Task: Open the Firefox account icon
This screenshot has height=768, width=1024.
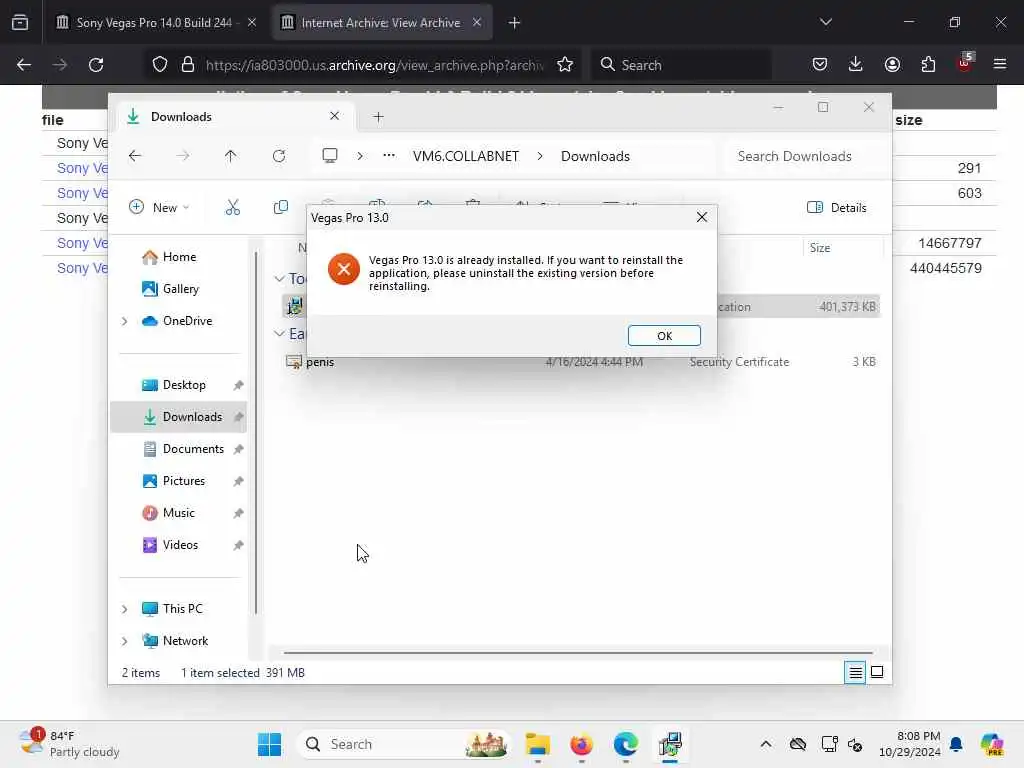Action: (892, 64)
